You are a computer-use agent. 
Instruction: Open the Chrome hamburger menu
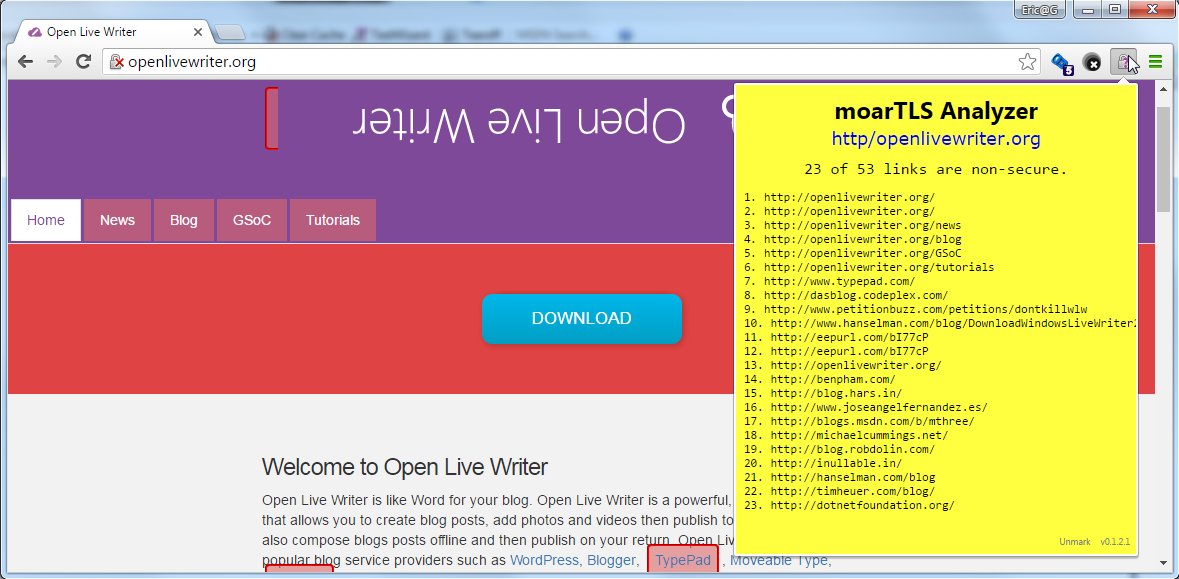(1156, 62)
